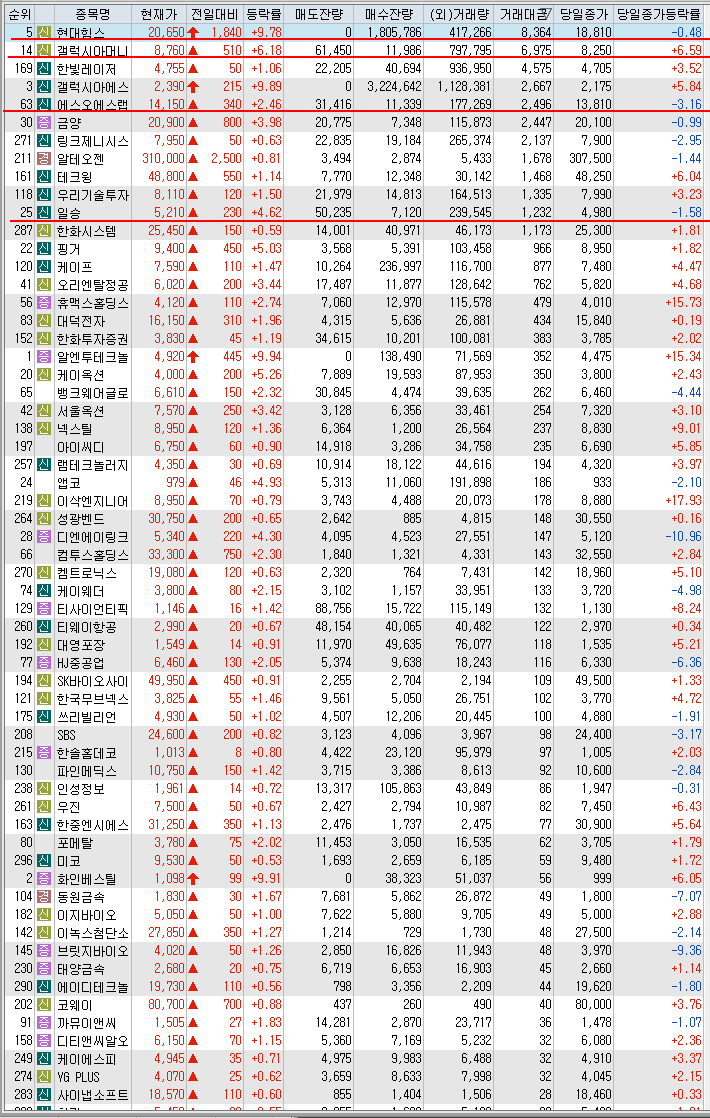This screenshot has width=710, height=1118.
Task: Click the 증 badge beside 금양
Action: tap(44, 123)
